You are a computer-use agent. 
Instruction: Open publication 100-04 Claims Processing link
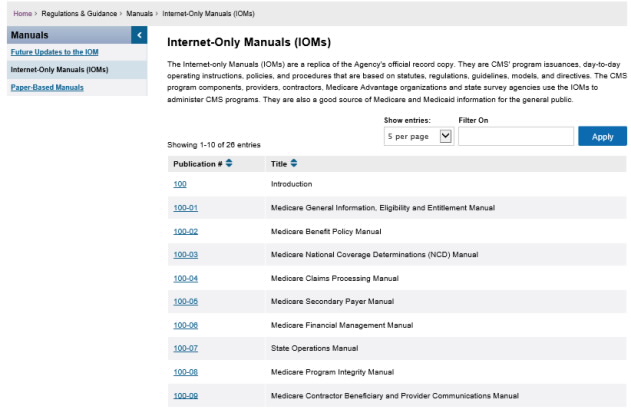coord(185,278)
